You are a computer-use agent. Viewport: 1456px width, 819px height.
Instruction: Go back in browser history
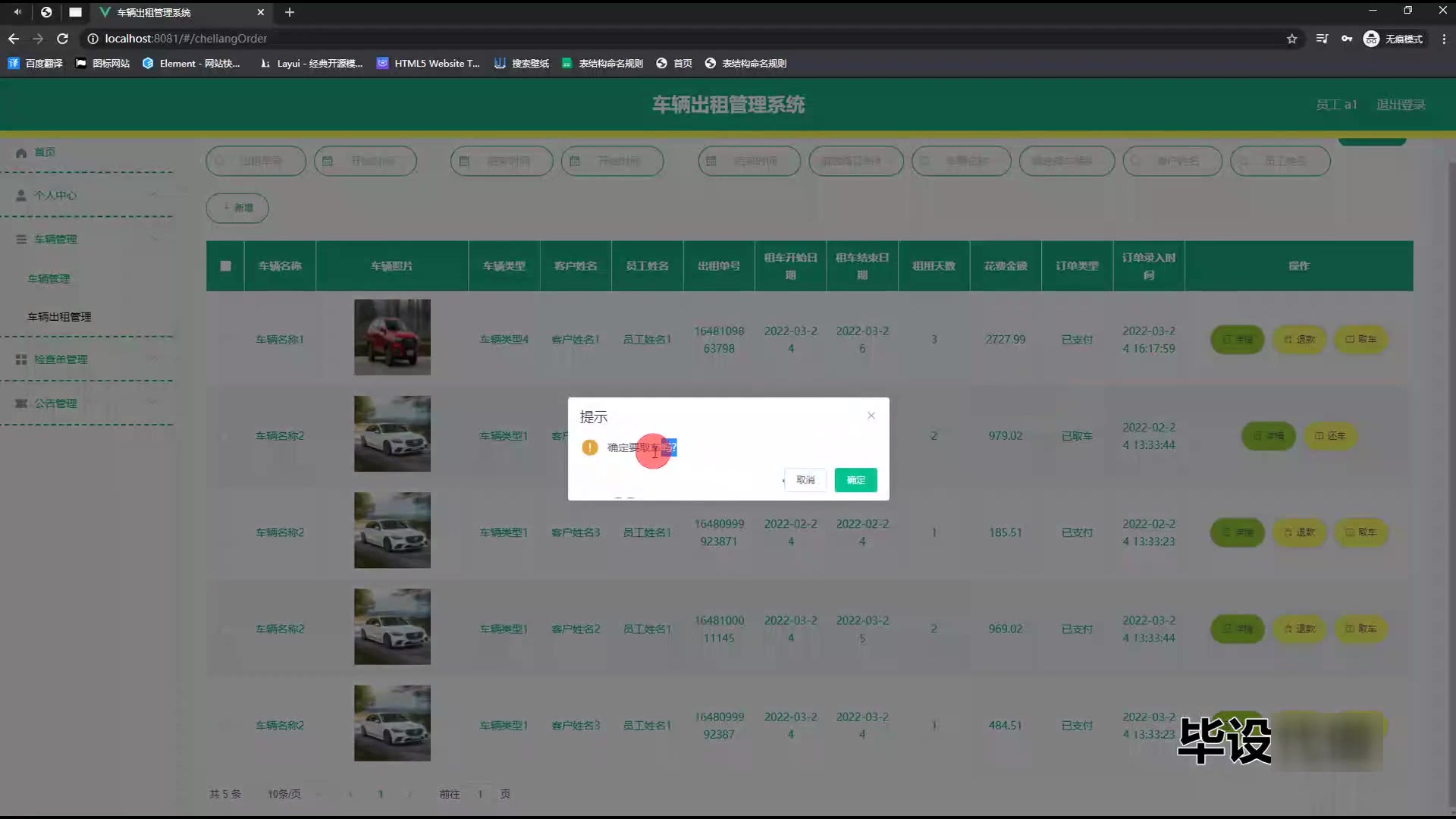point(14,39)
